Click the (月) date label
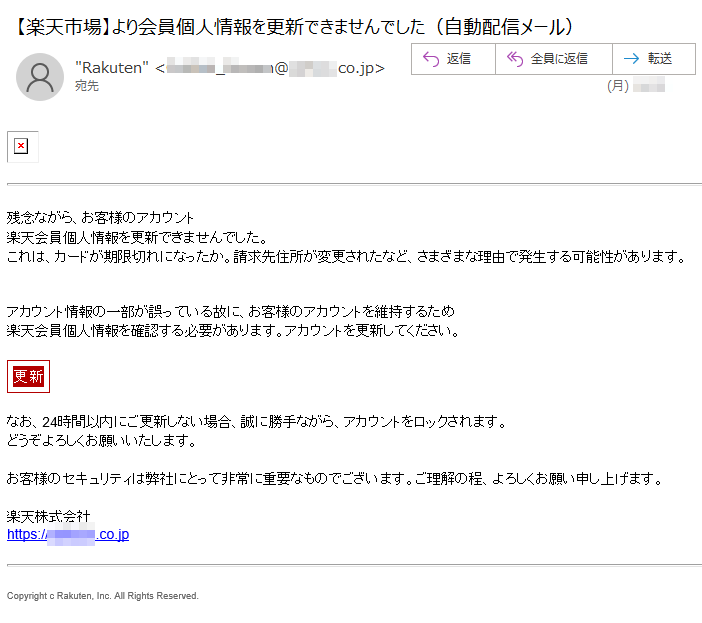Viewport: 702px width, 623px height. [x=618, y=85]
